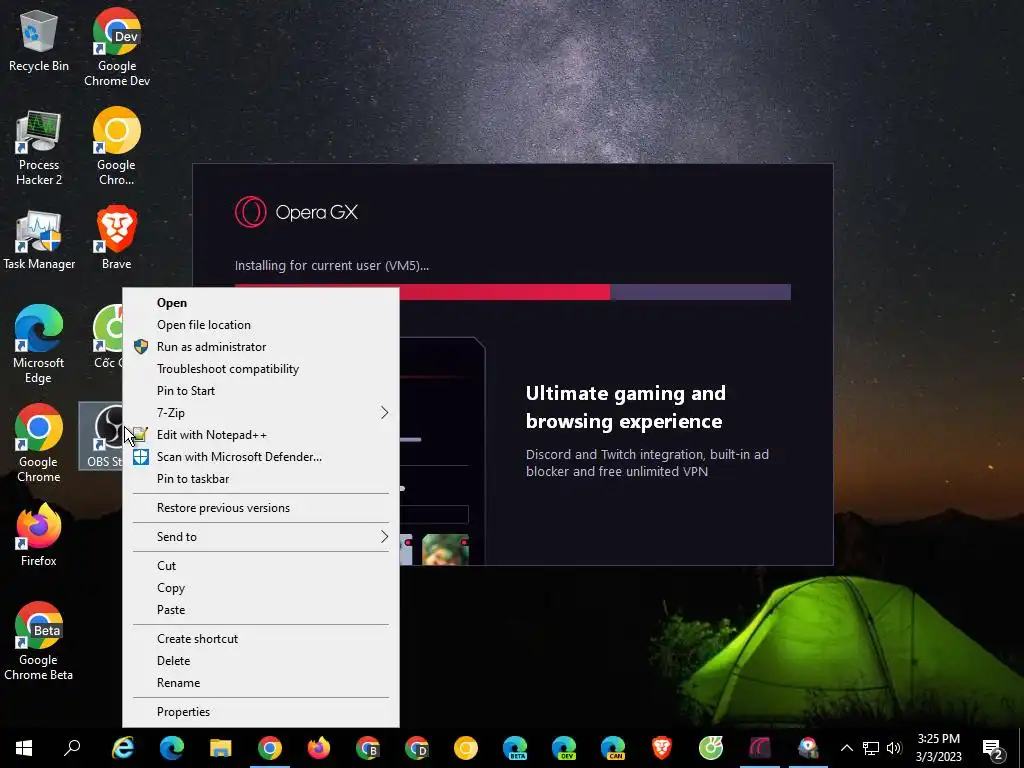Open Cốc Cốc taskbar icon
This screenshot has width=1024, height=768.
pyautogui.click(x=711, y=748)
